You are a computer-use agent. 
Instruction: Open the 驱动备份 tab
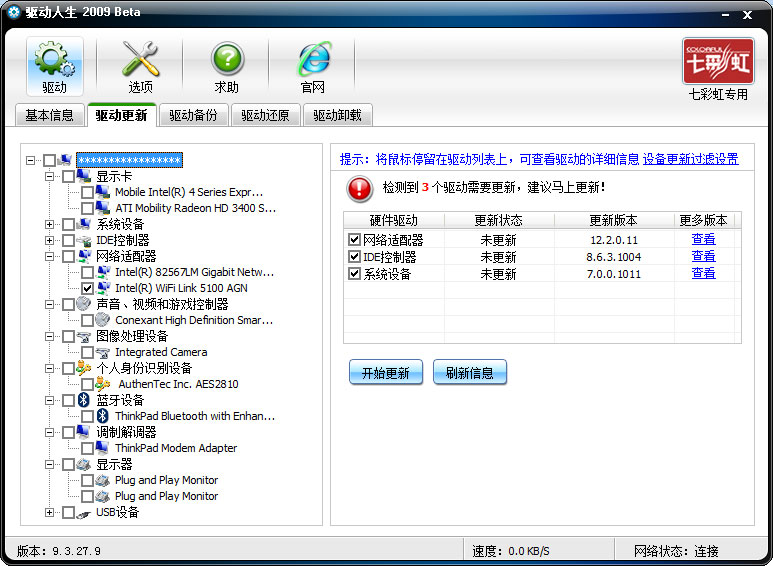(x=193, y=115)
